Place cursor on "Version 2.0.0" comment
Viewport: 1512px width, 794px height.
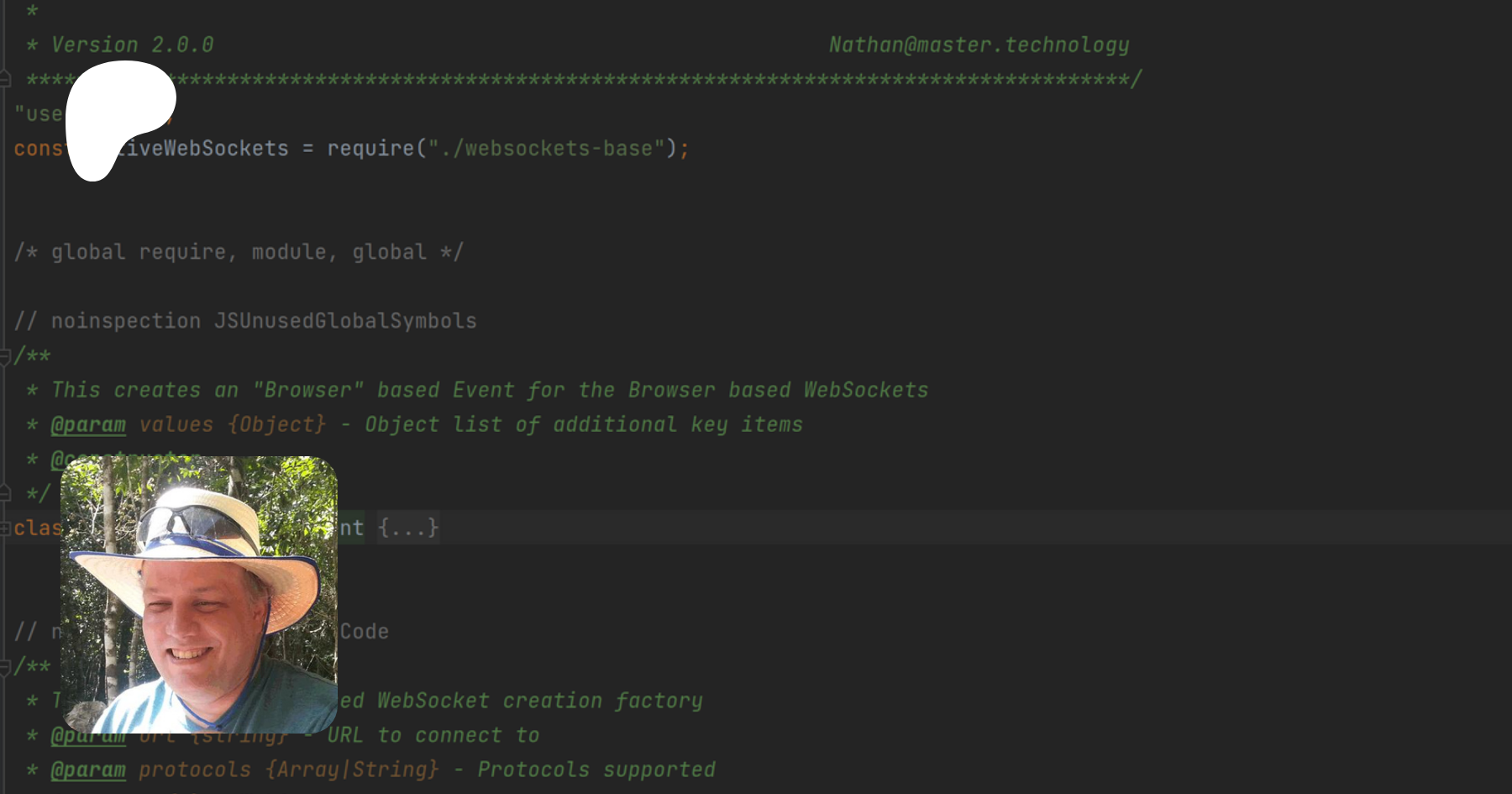pyautogui.click(x=133, y=45)
